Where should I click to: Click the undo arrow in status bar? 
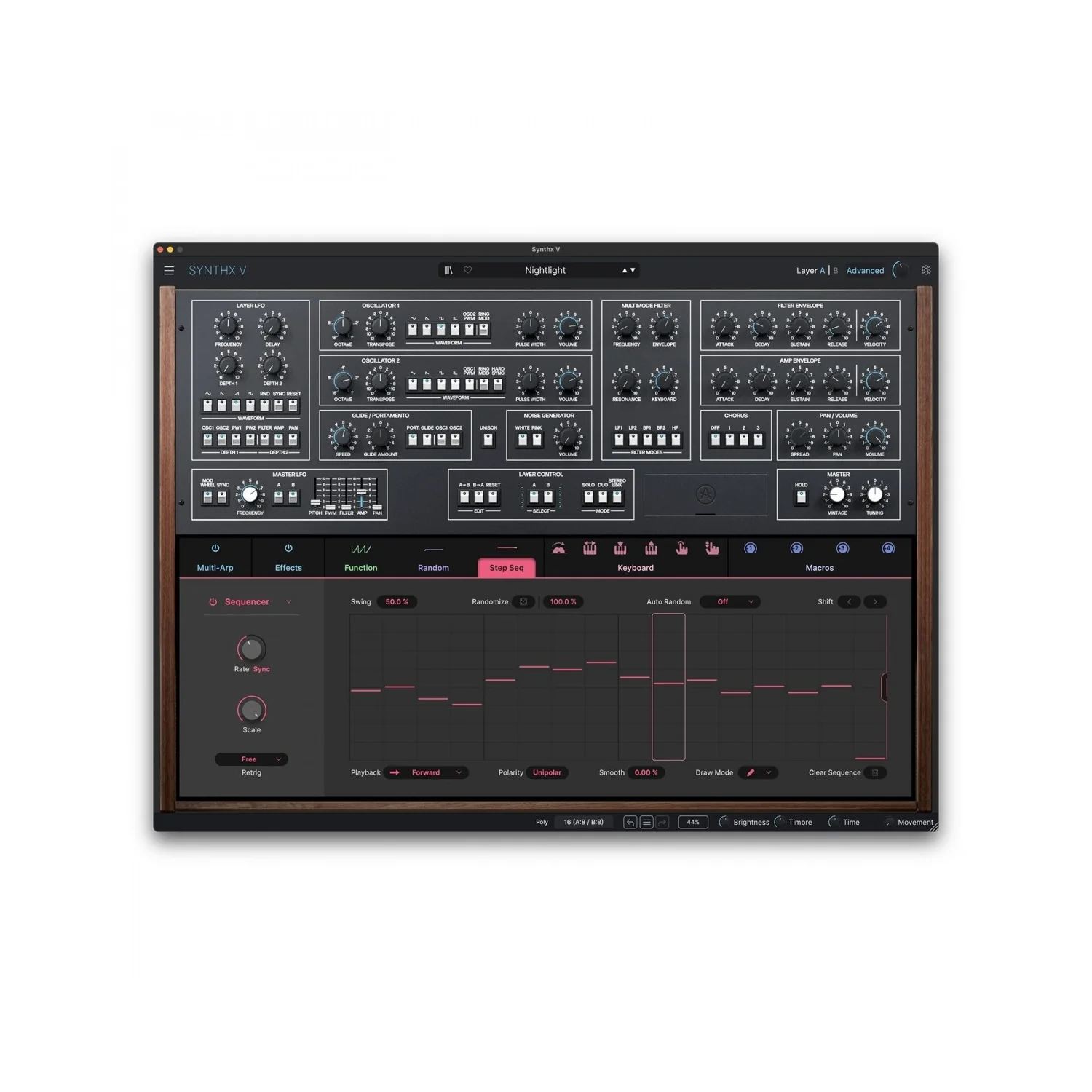[x=630, y=823]
